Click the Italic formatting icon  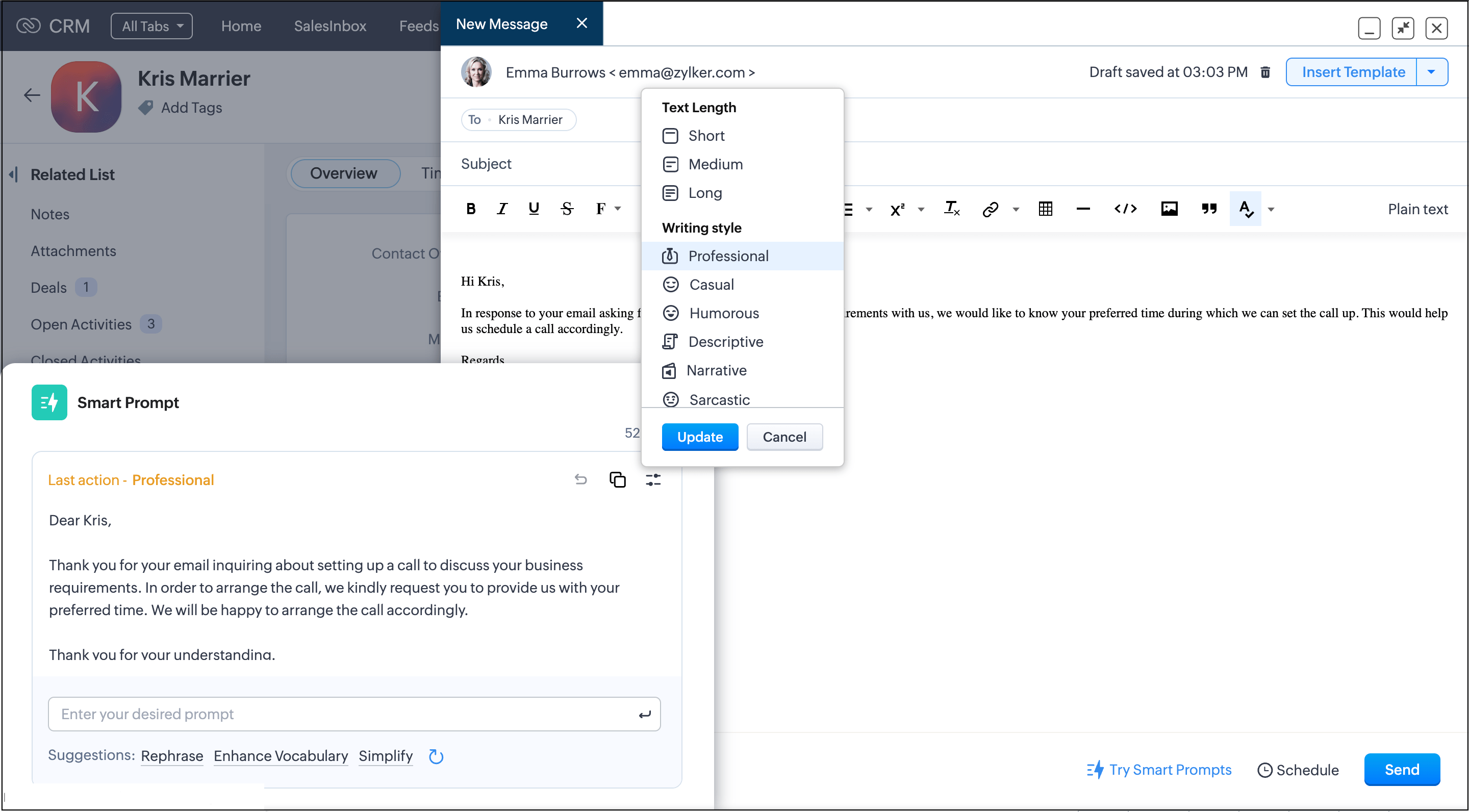click(x=501, y=208)
